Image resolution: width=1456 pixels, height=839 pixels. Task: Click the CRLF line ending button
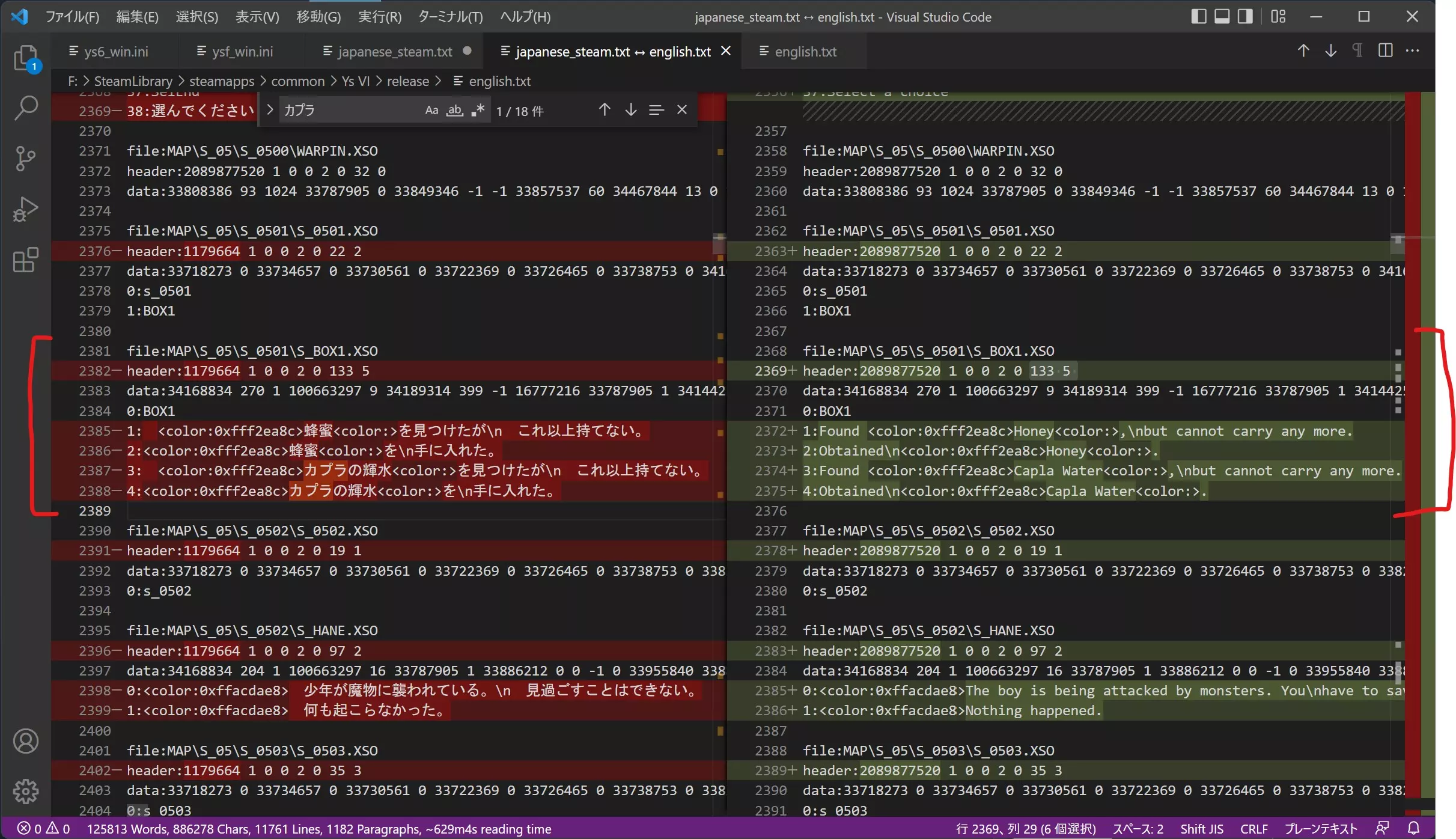pos(1253,829)
